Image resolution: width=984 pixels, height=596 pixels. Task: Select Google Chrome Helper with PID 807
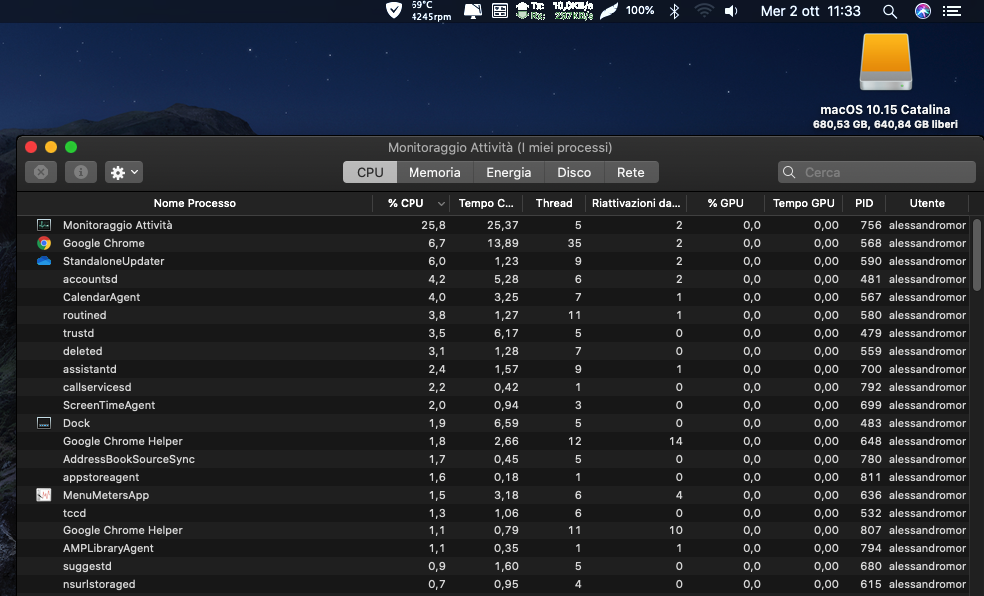click(x=495, y=530)
